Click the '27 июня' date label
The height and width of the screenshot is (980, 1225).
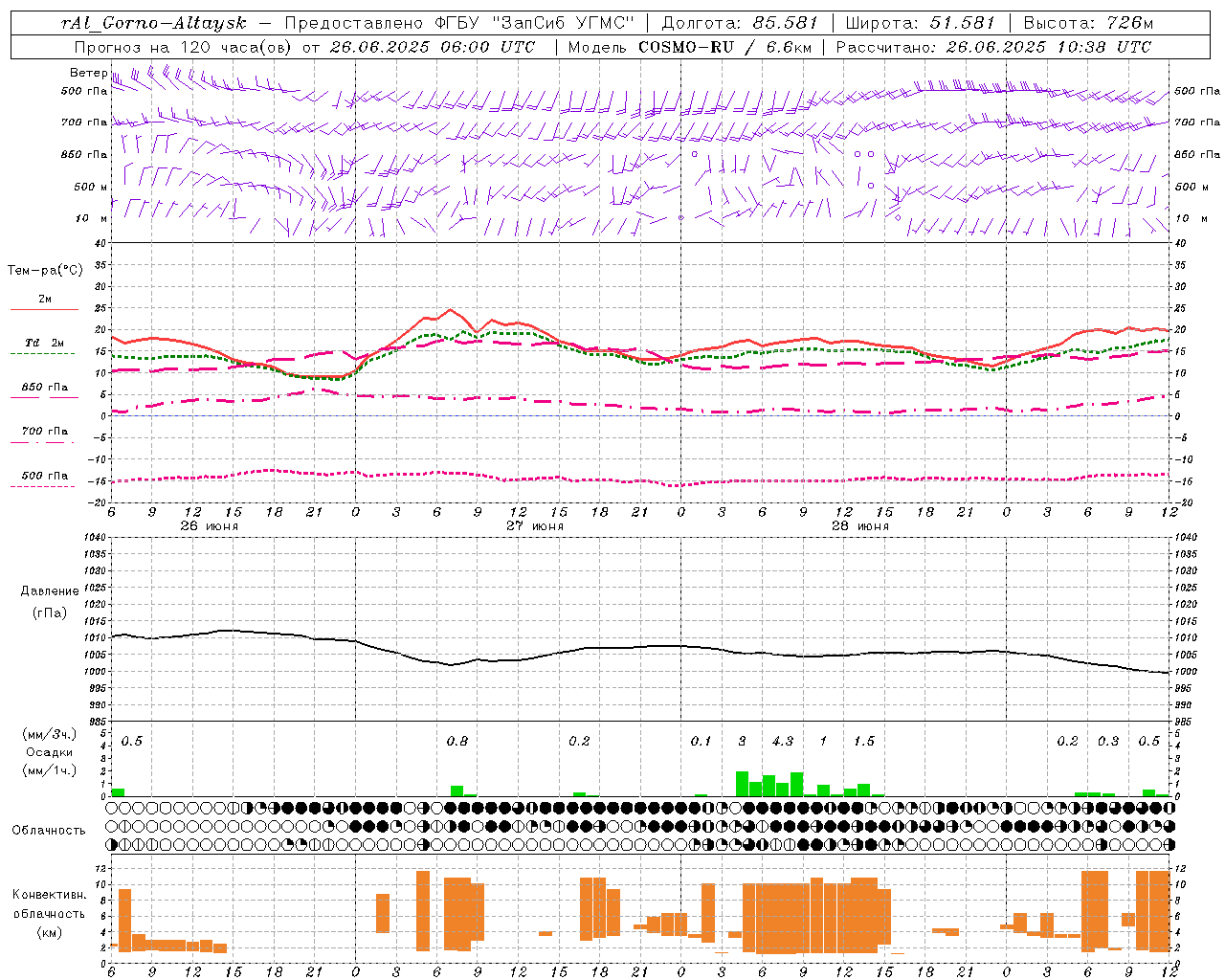tap(535, 525)
